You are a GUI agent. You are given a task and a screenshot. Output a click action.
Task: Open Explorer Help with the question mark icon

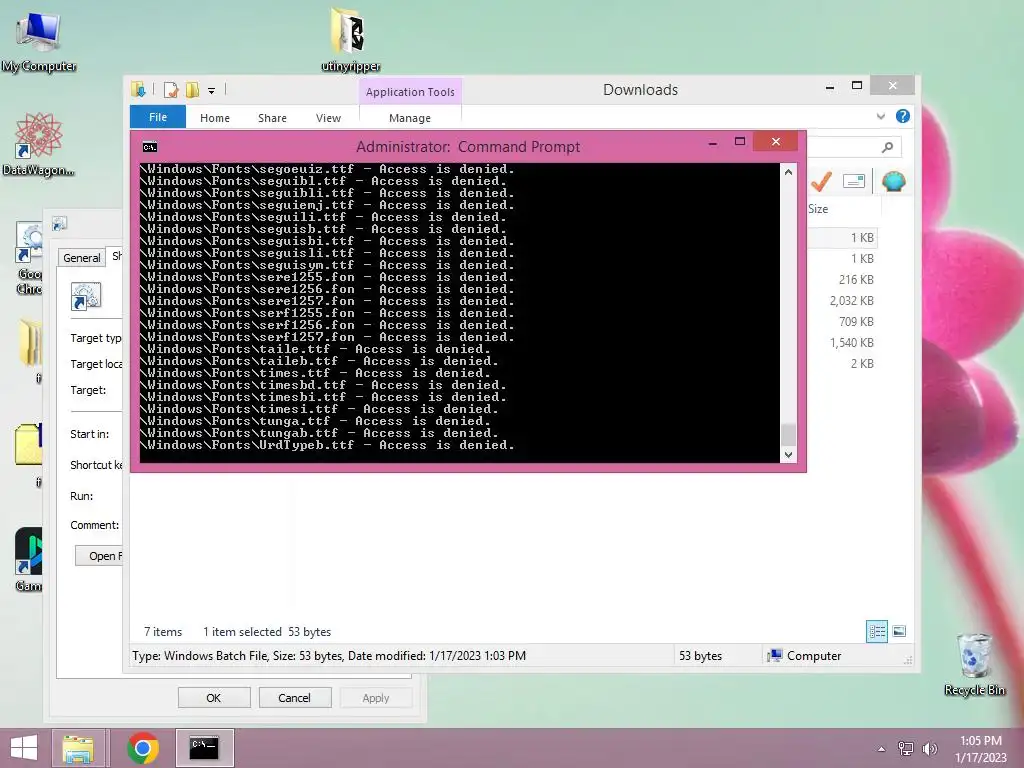pyautogui.click(x=903, y=116)
